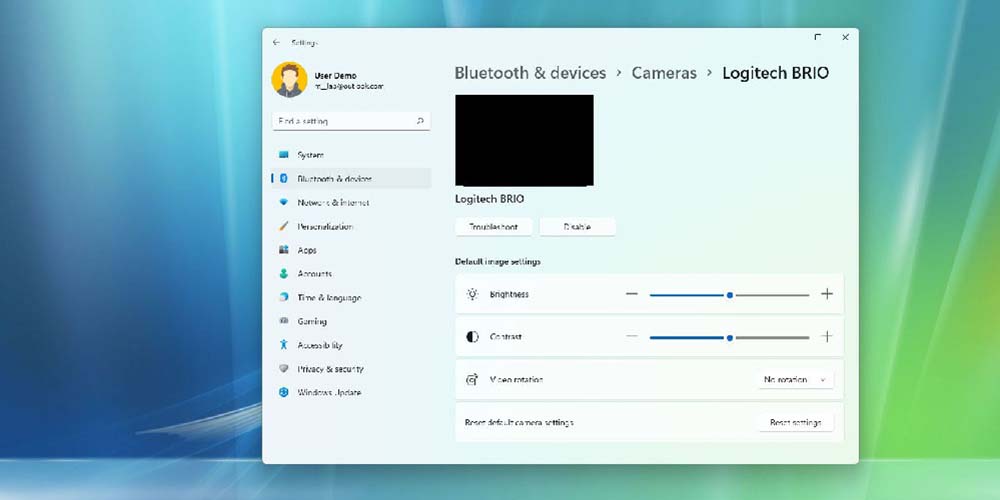The height and width of the screenshot is (500, 1000).
Task: Click the Apps icon in sidebar
Action: pos(284,250)
